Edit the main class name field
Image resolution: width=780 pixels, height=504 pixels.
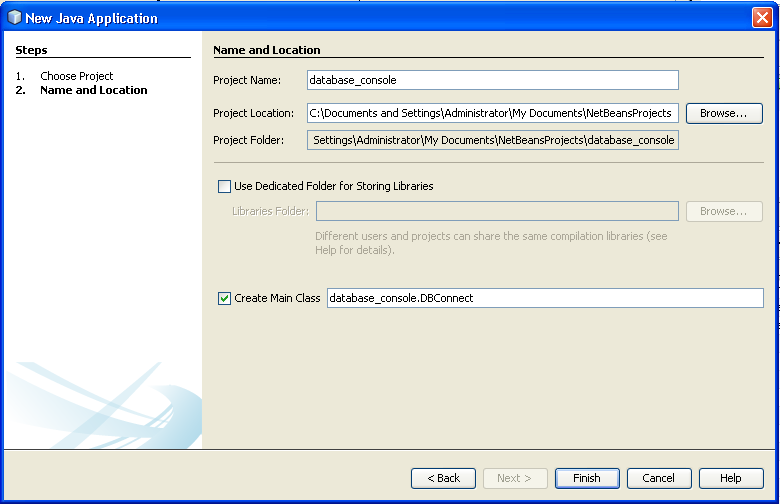(x=545, y=298)
